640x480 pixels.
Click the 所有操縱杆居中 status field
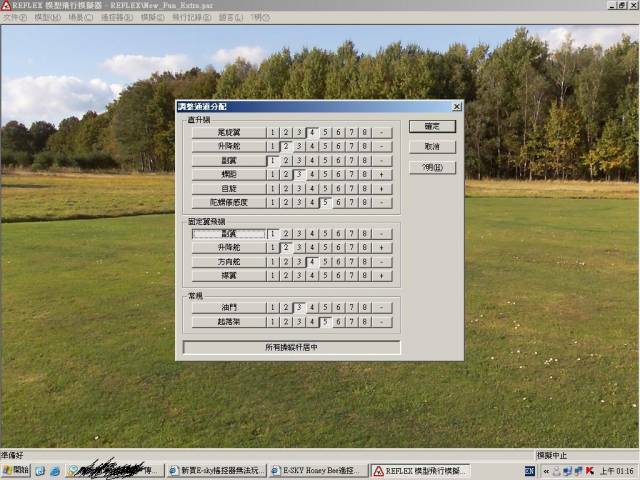pos(291,347)
